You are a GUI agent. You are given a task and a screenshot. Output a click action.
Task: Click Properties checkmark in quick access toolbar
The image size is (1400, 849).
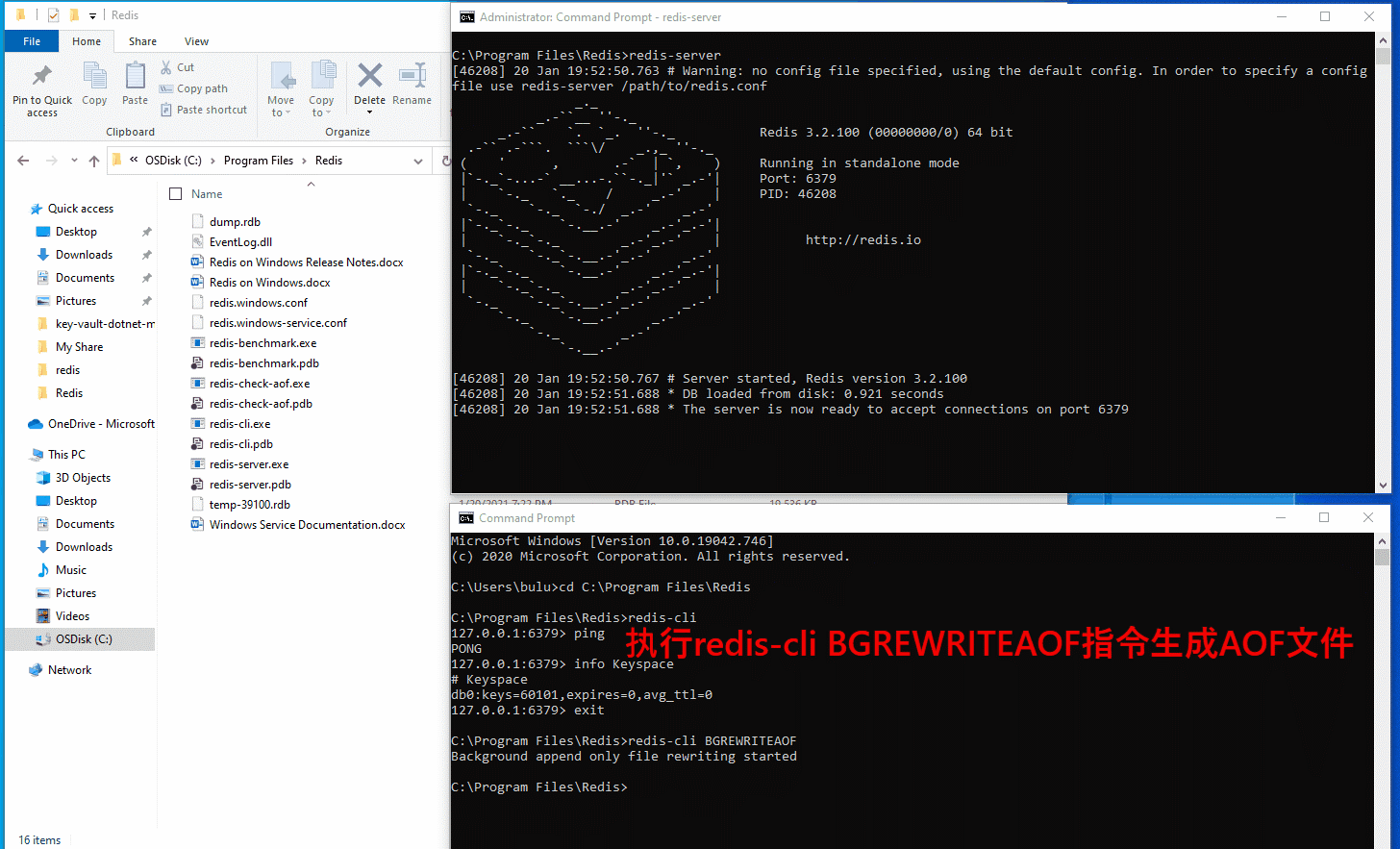click(x=53, y=15)
